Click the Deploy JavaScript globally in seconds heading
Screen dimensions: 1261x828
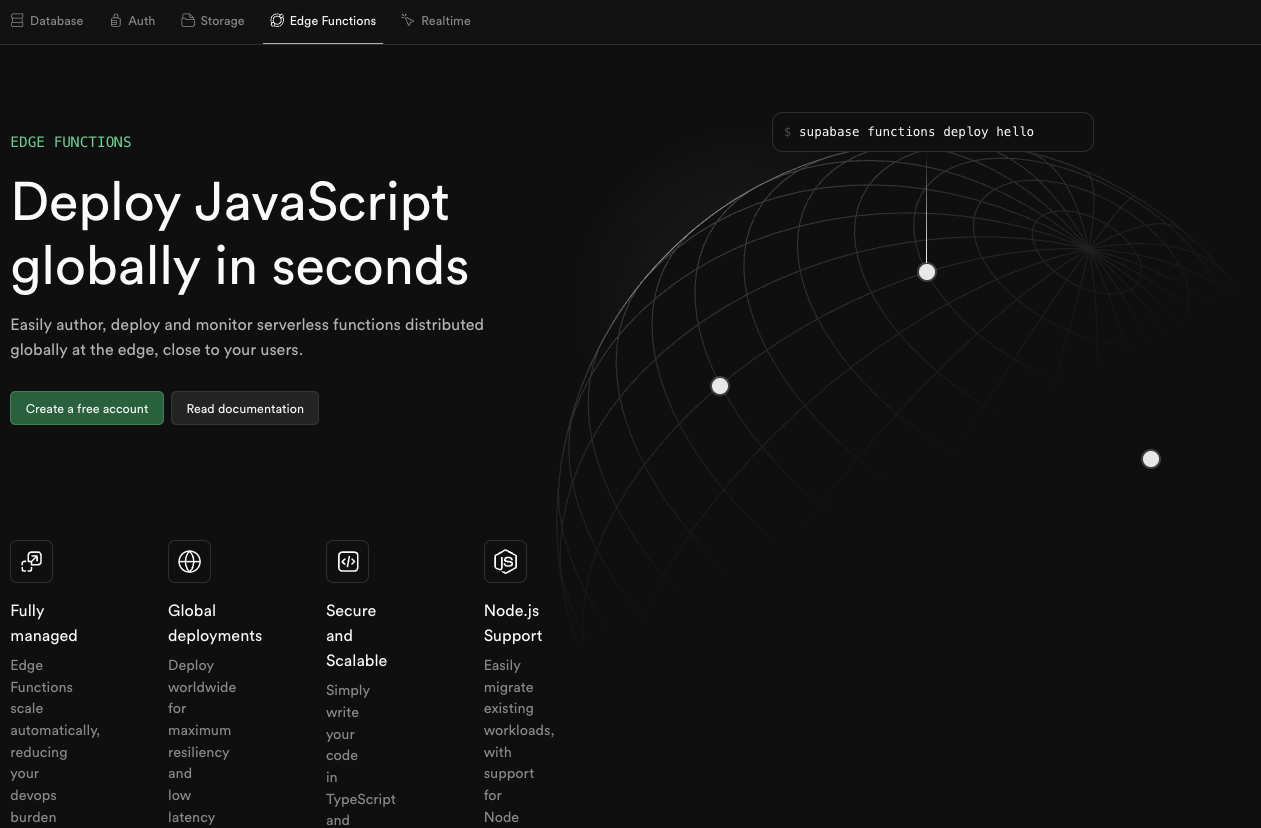click(240, 235)
